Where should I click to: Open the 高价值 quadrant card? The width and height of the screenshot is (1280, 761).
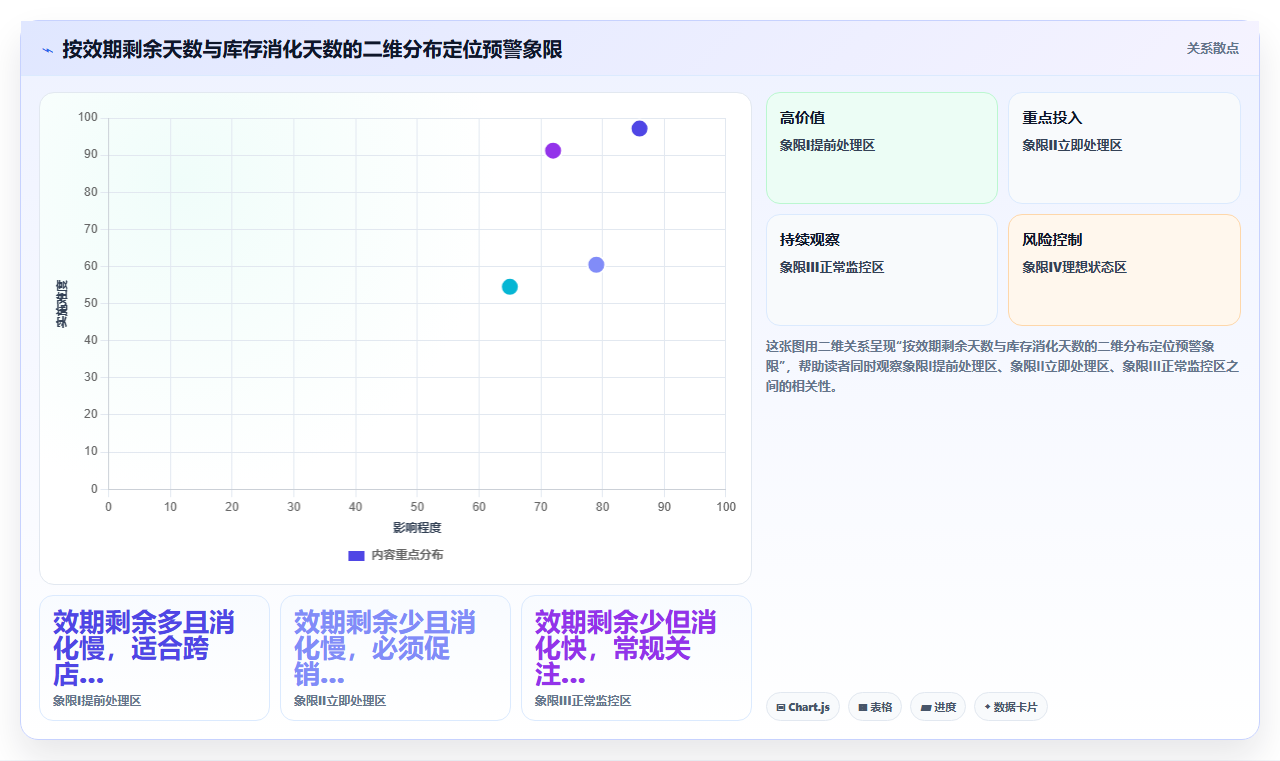882,148
